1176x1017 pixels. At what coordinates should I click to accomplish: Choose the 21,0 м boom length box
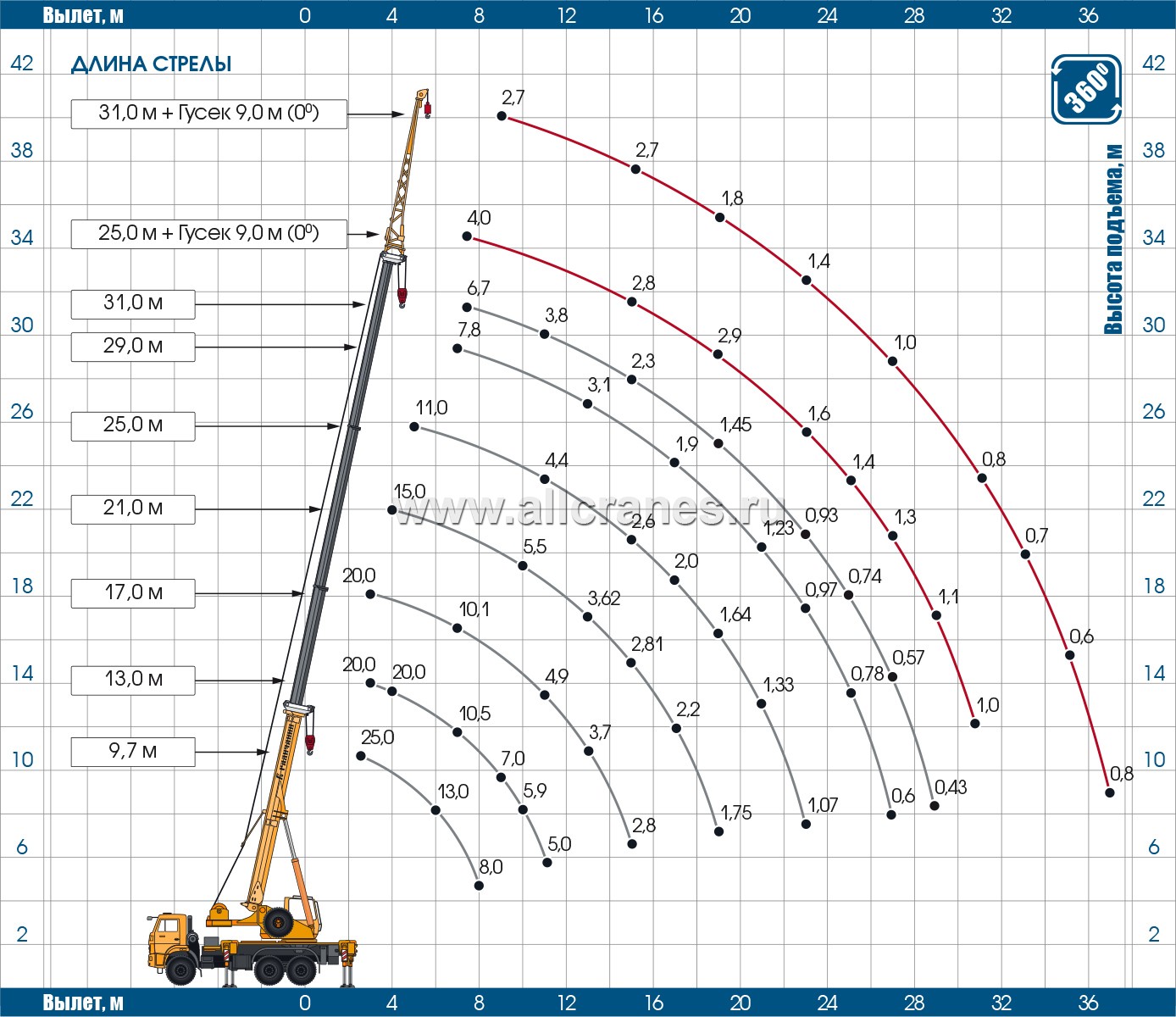[x=133, y=508]
